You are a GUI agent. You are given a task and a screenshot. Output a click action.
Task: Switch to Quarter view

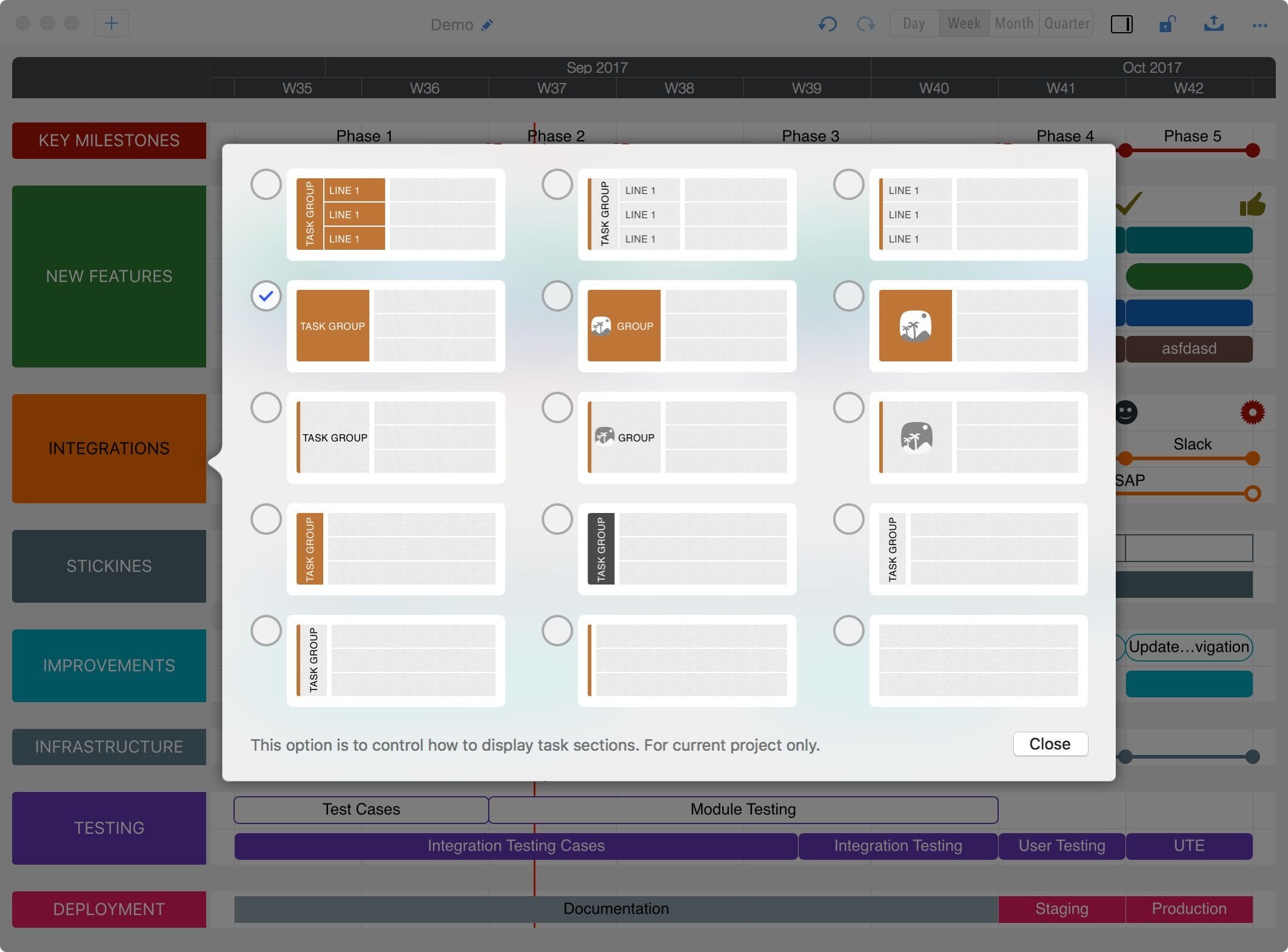[x=1067, y=24]
